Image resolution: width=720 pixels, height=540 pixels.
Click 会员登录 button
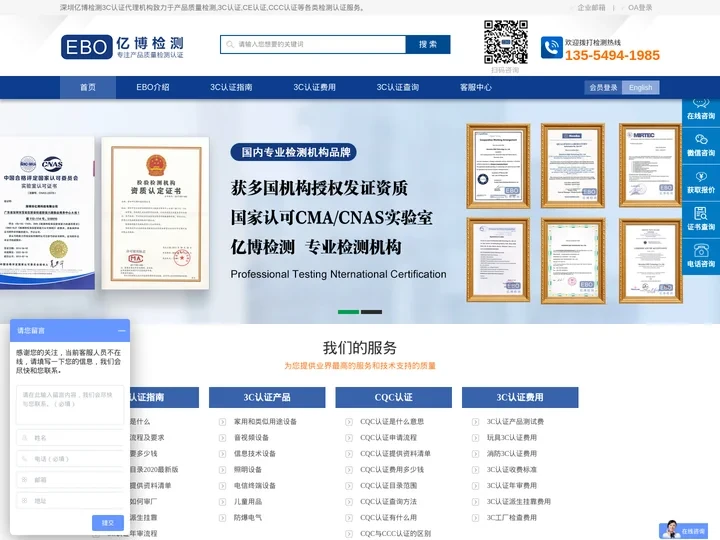point(603,87)
